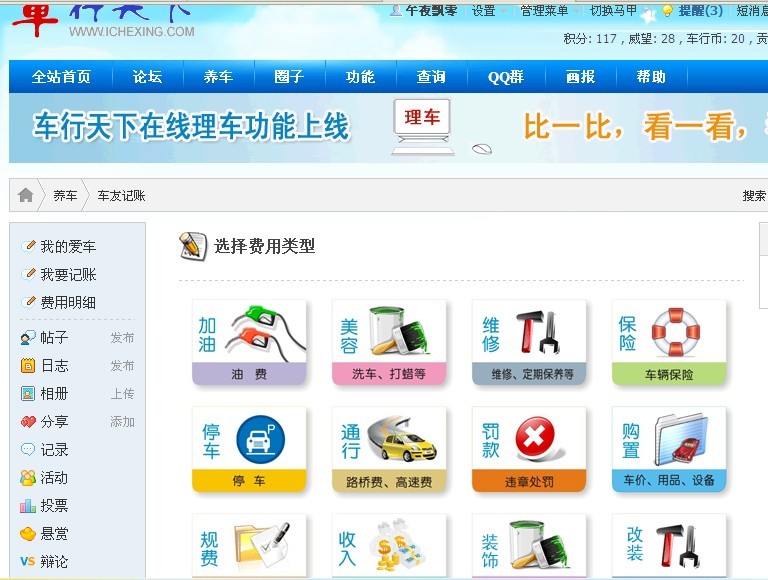Image resolution: width=768 pixels, height=580 pixels.
Task: Click the user avatar icon by 午夜飘零
Action: pyautogui.click(x=396, y=10)
